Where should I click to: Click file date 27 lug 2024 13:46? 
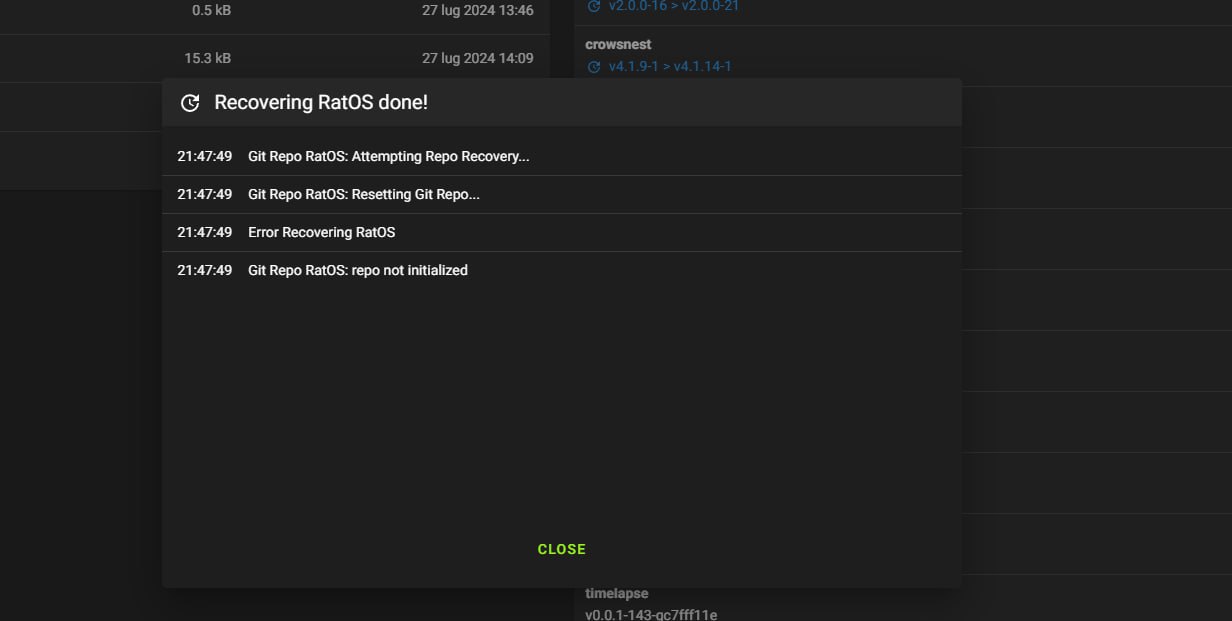pyautogui.click(x=478, y=10)
